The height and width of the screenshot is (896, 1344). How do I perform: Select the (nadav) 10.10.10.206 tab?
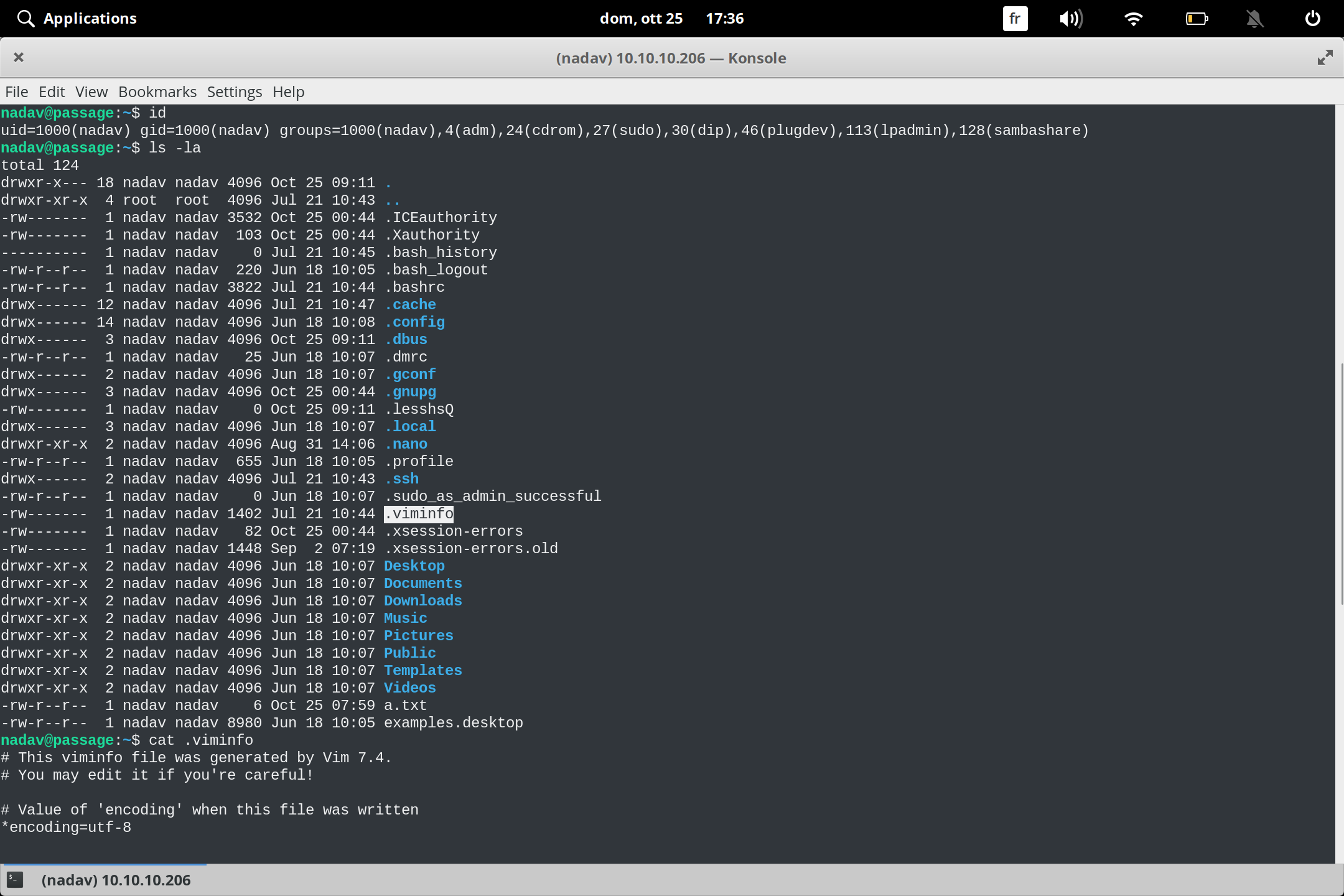116,879
